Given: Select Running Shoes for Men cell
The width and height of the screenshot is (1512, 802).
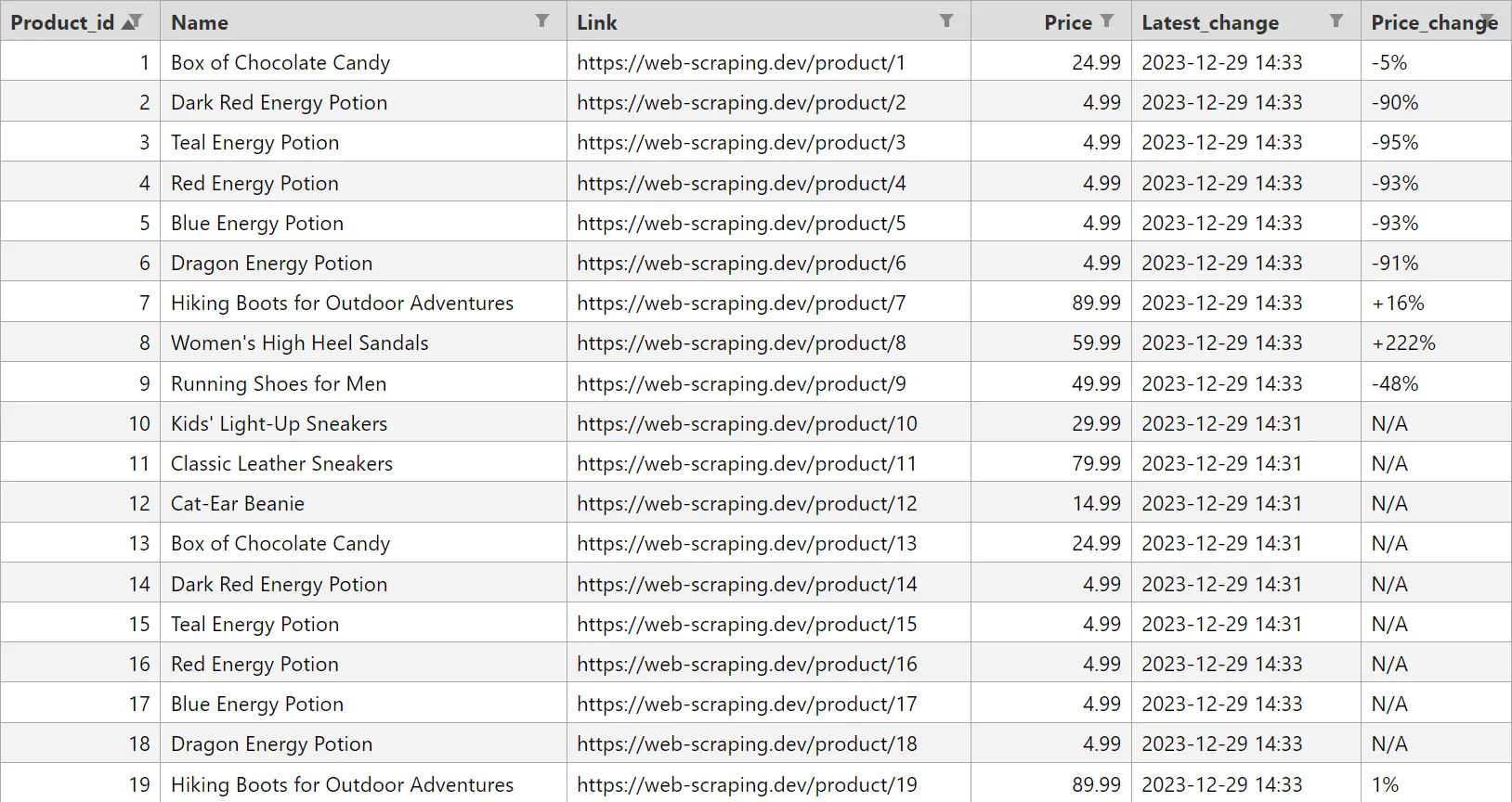Looking at the screenshot, I should [x=363, y=383].
